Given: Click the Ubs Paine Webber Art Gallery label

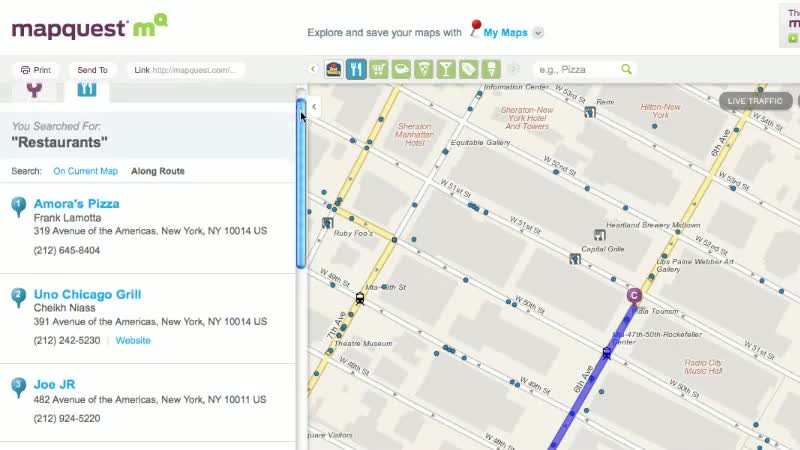Looking at the screenshot, I should click(x=695, y=265).
